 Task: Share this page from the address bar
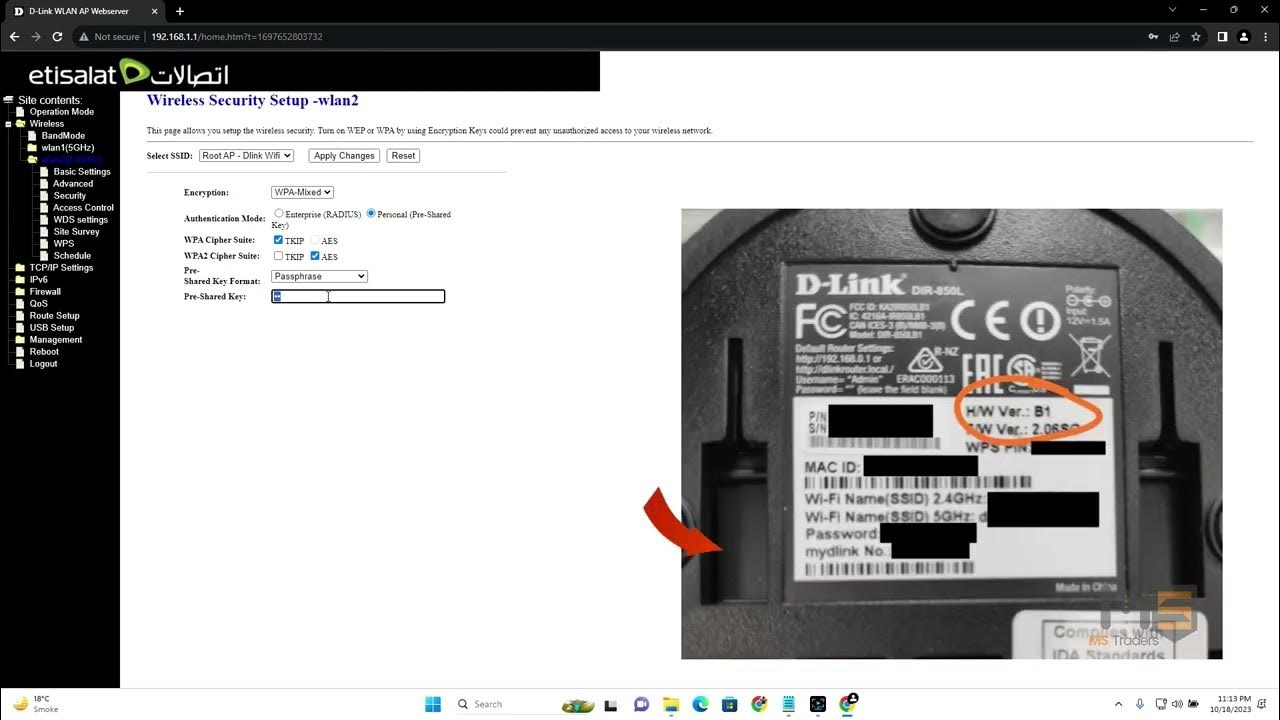click(x=1174, y=37)
